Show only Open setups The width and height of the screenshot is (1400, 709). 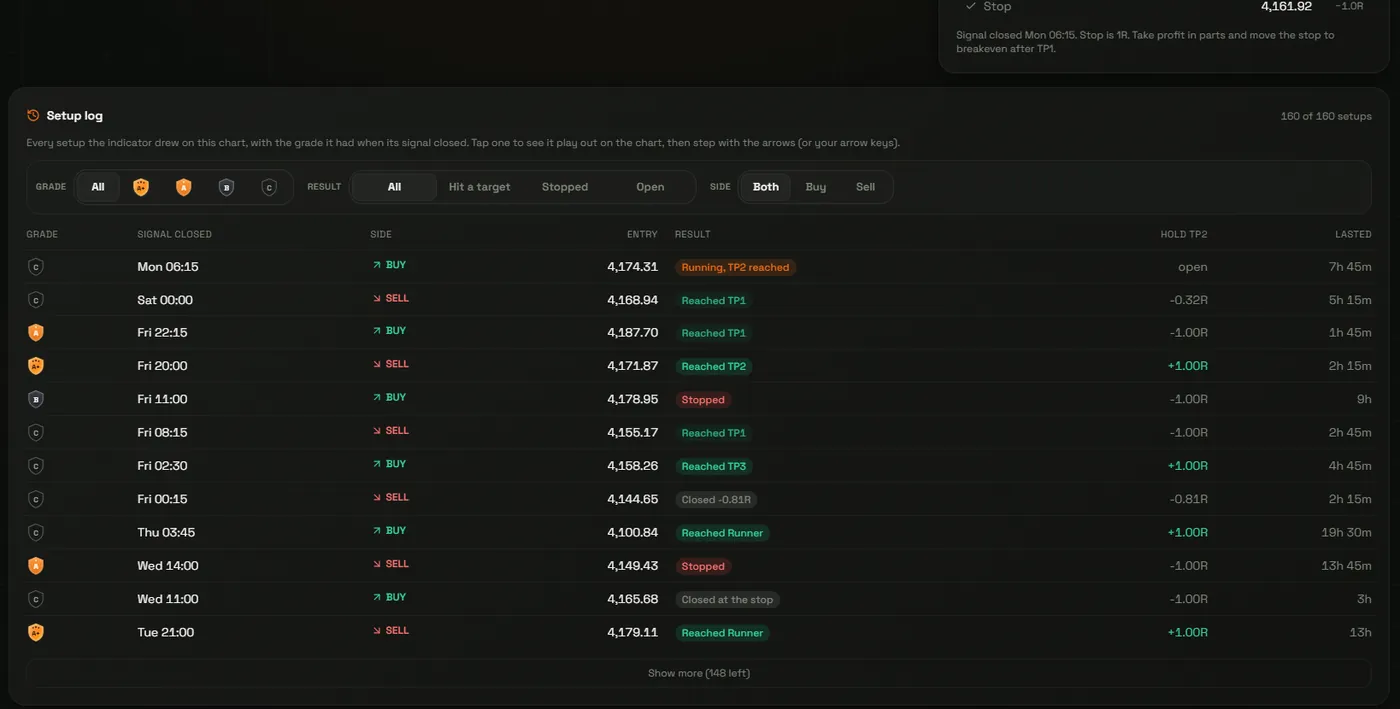(x=650, y=187)
